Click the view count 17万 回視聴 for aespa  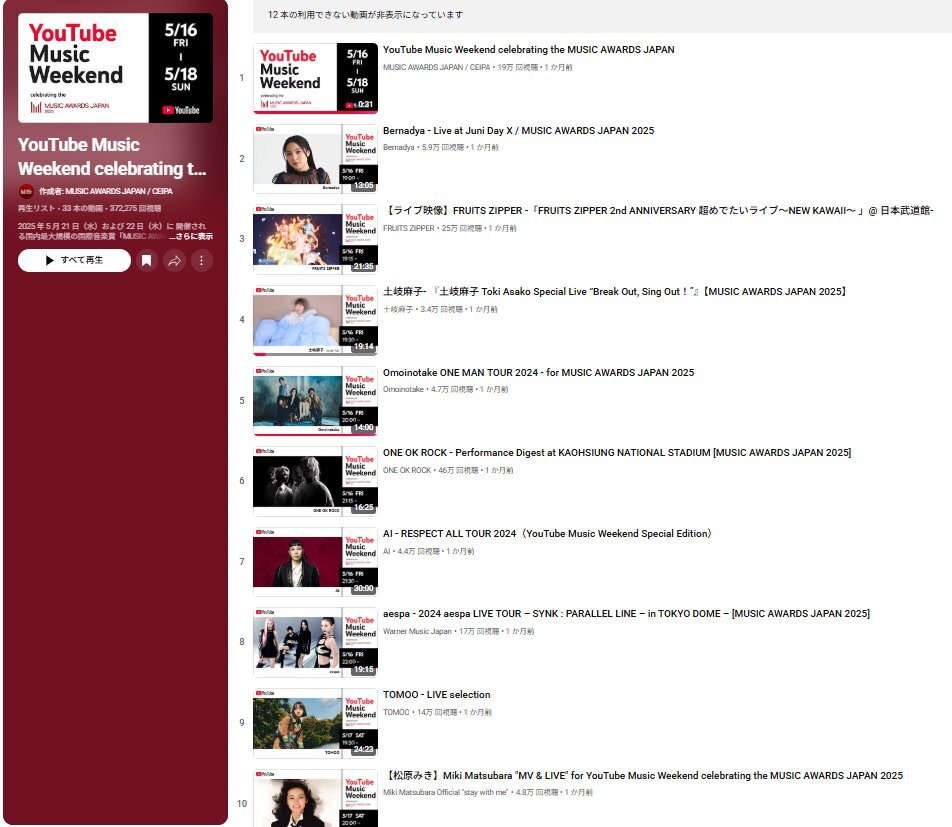(x=479, y=631)
